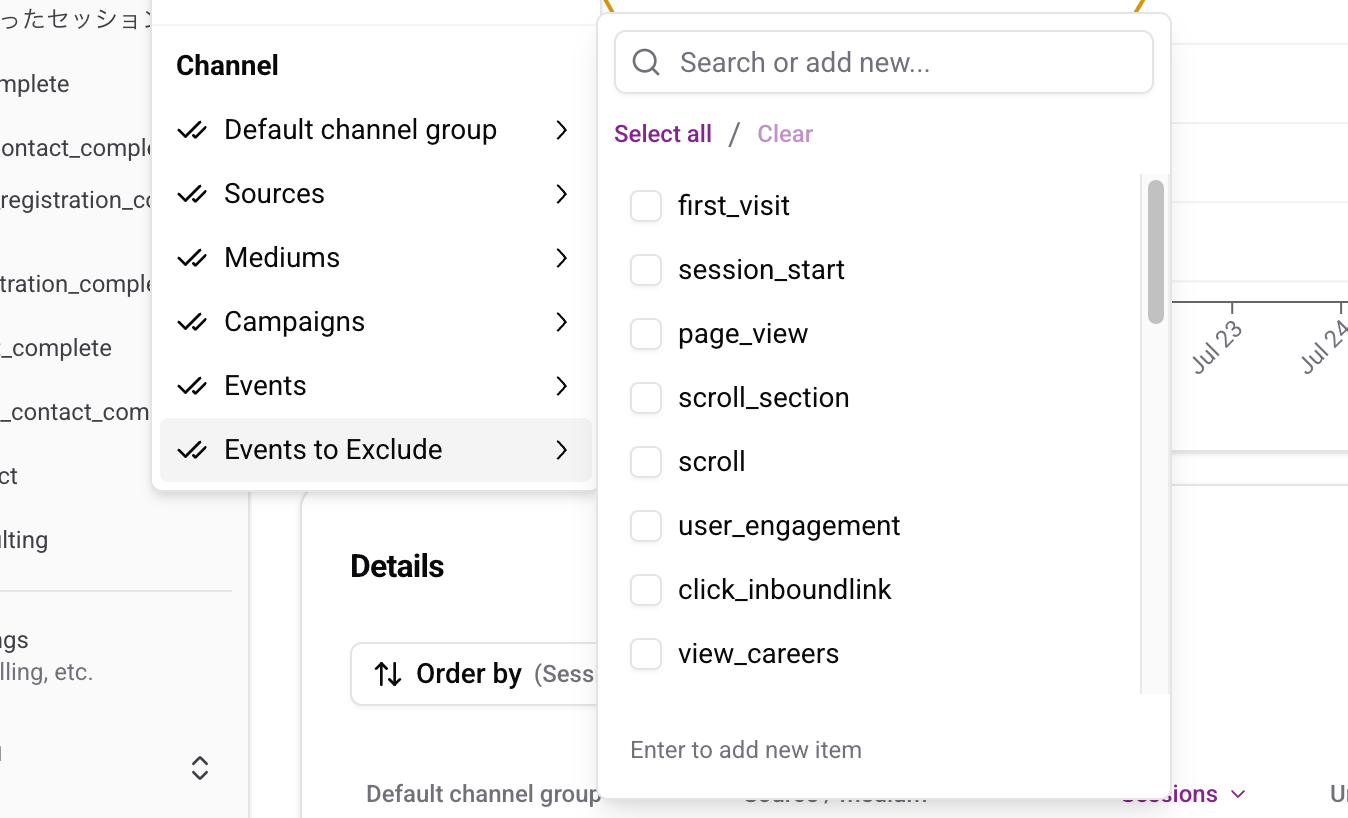
Task: Expand Mediums submenu arrow
Action: point(562,258)
